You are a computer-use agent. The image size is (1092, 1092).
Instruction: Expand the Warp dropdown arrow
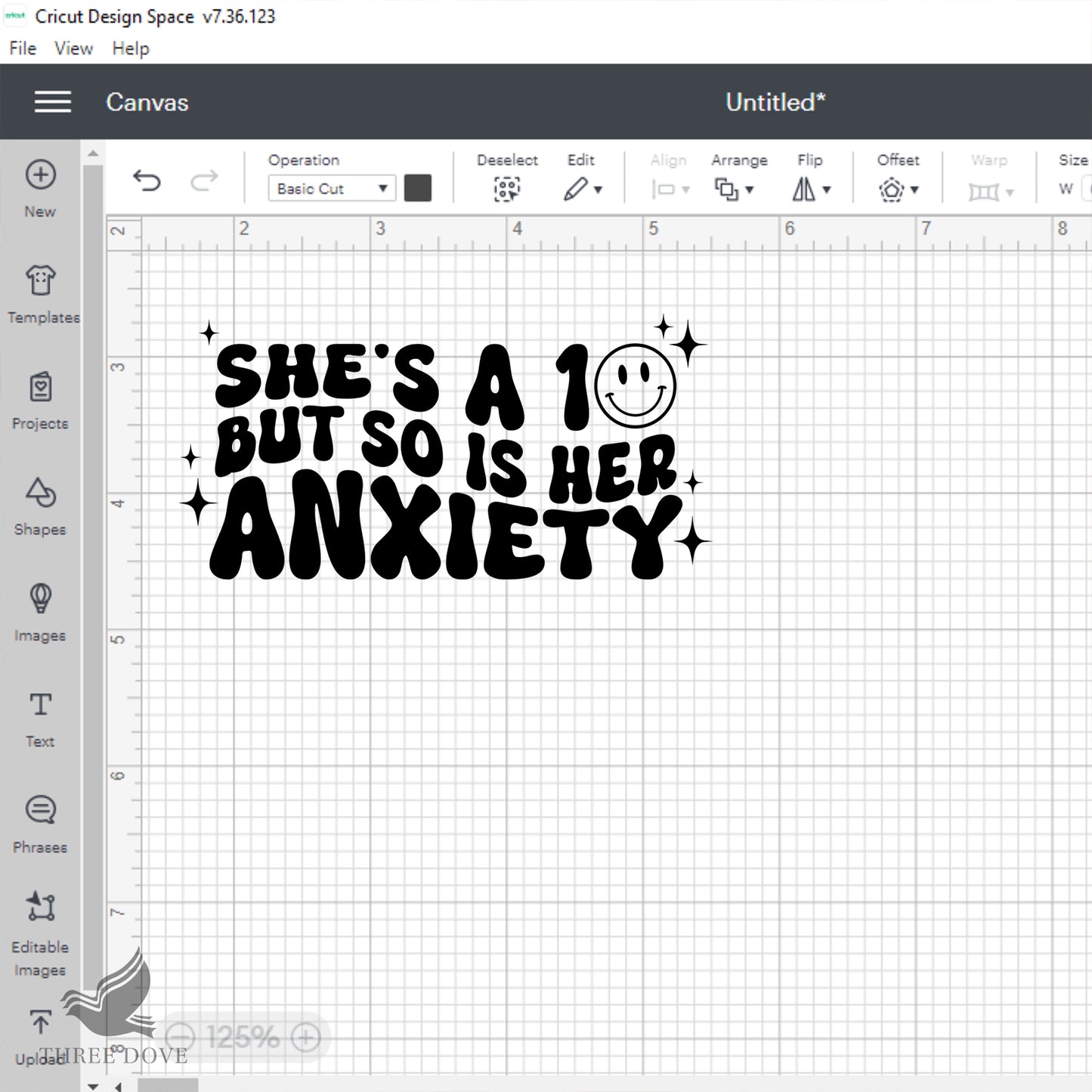(x=1010, y=193)
